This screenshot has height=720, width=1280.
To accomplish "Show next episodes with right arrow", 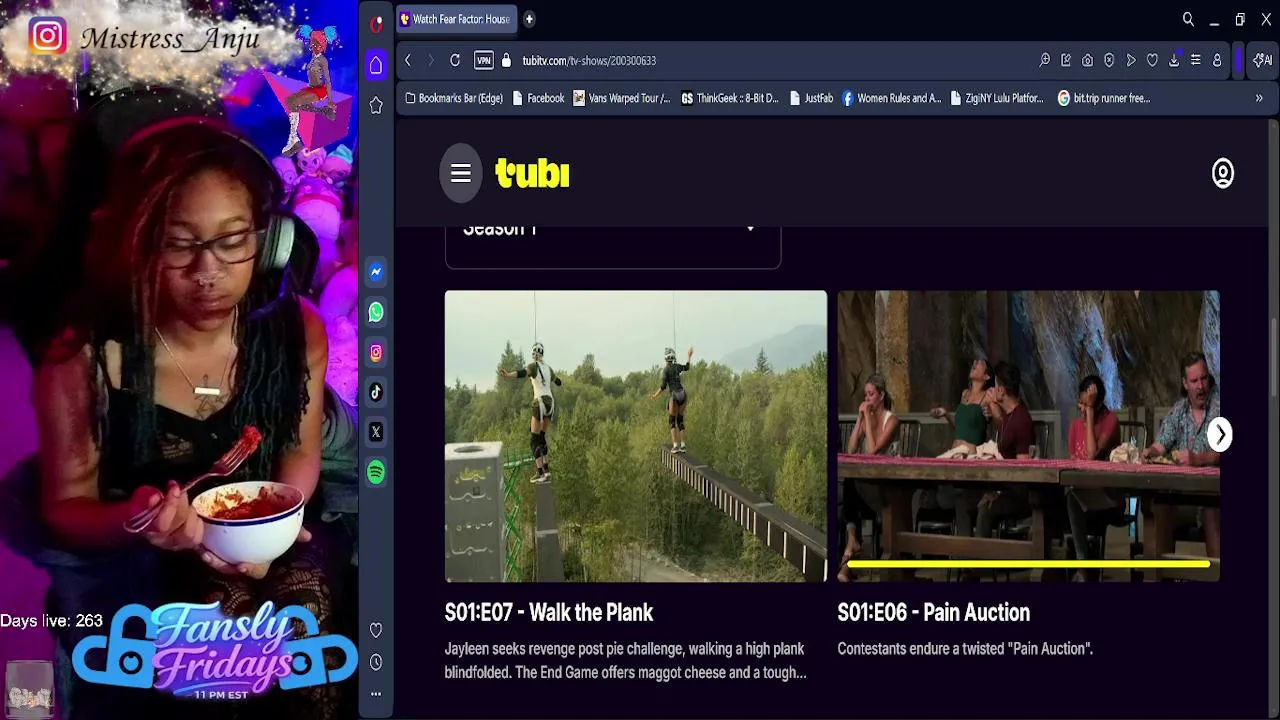I will [1220, 435].
